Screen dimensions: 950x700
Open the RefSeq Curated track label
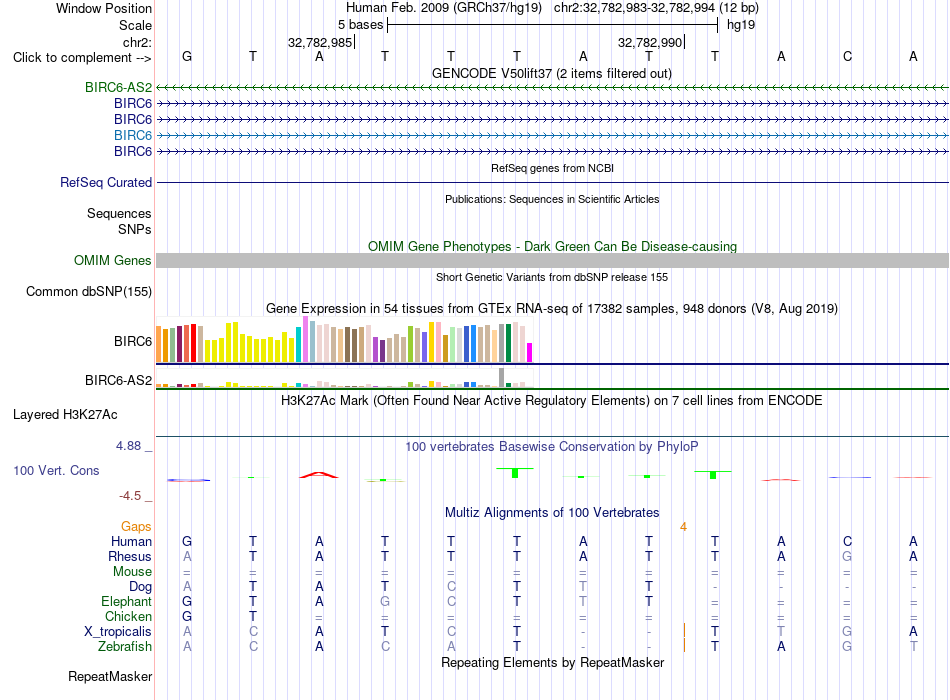(x=106, y=182)
